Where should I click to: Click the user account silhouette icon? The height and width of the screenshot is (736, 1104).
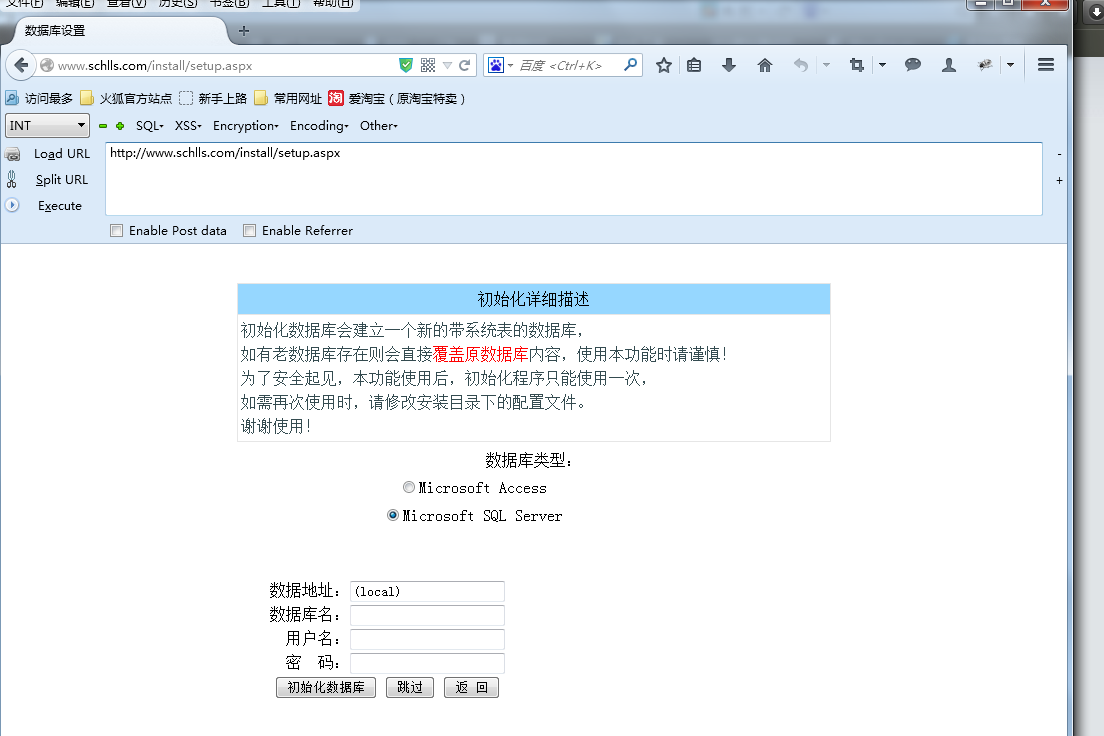[949, 66]
